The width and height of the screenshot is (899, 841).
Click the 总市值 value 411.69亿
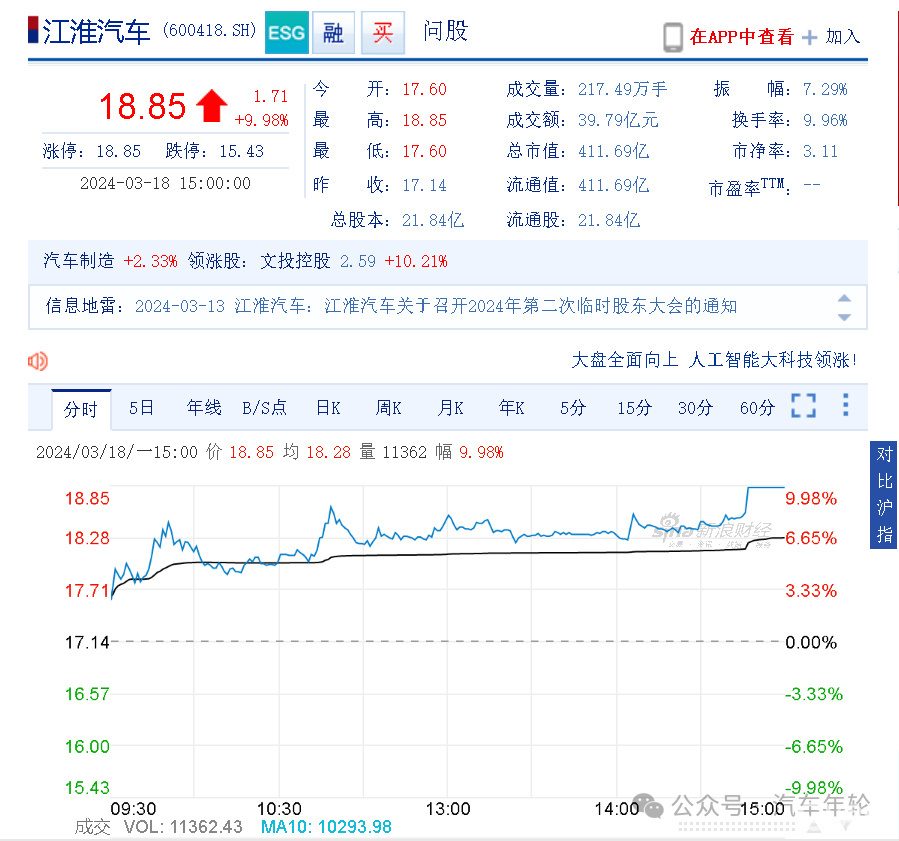[613, 151]
